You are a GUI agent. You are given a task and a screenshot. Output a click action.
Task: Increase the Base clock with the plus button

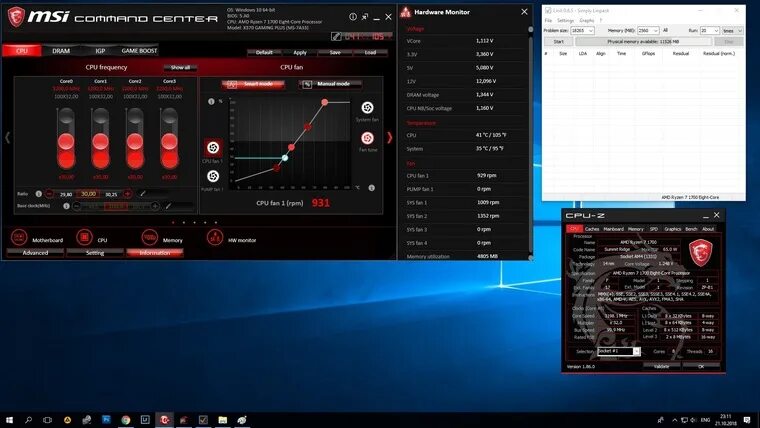[155, 206]
